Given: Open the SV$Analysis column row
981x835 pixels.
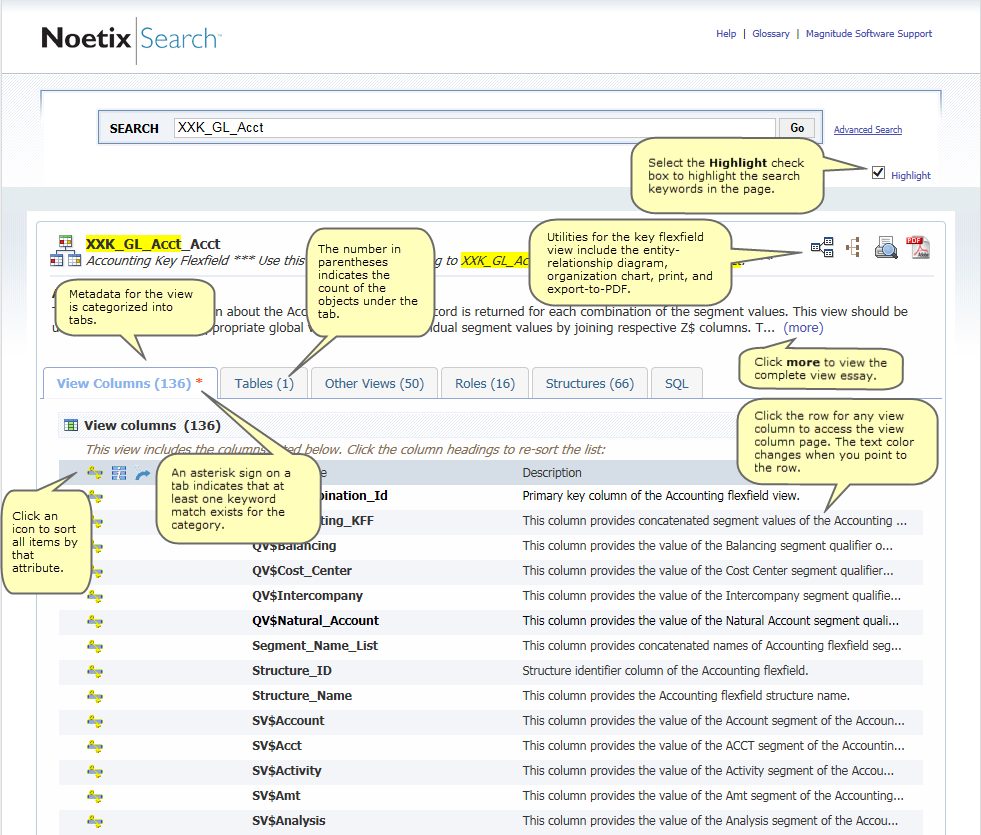Looking at the screenshot, I should [490, 821].
